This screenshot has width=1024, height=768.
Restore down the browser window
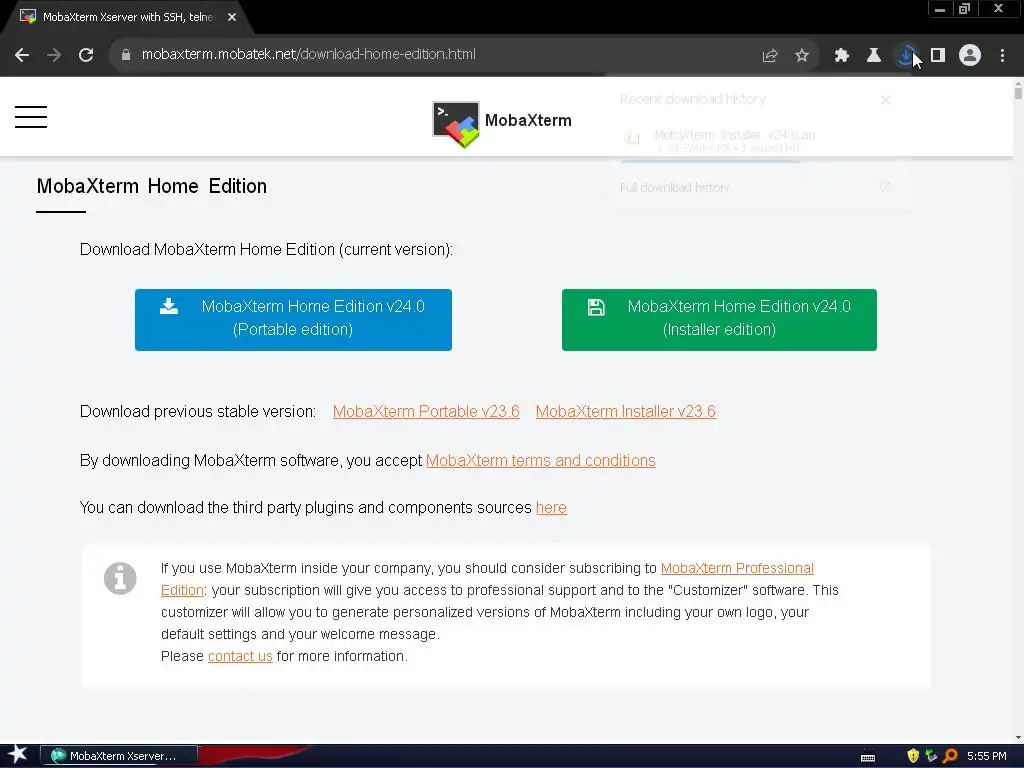[x=964, y=9]
